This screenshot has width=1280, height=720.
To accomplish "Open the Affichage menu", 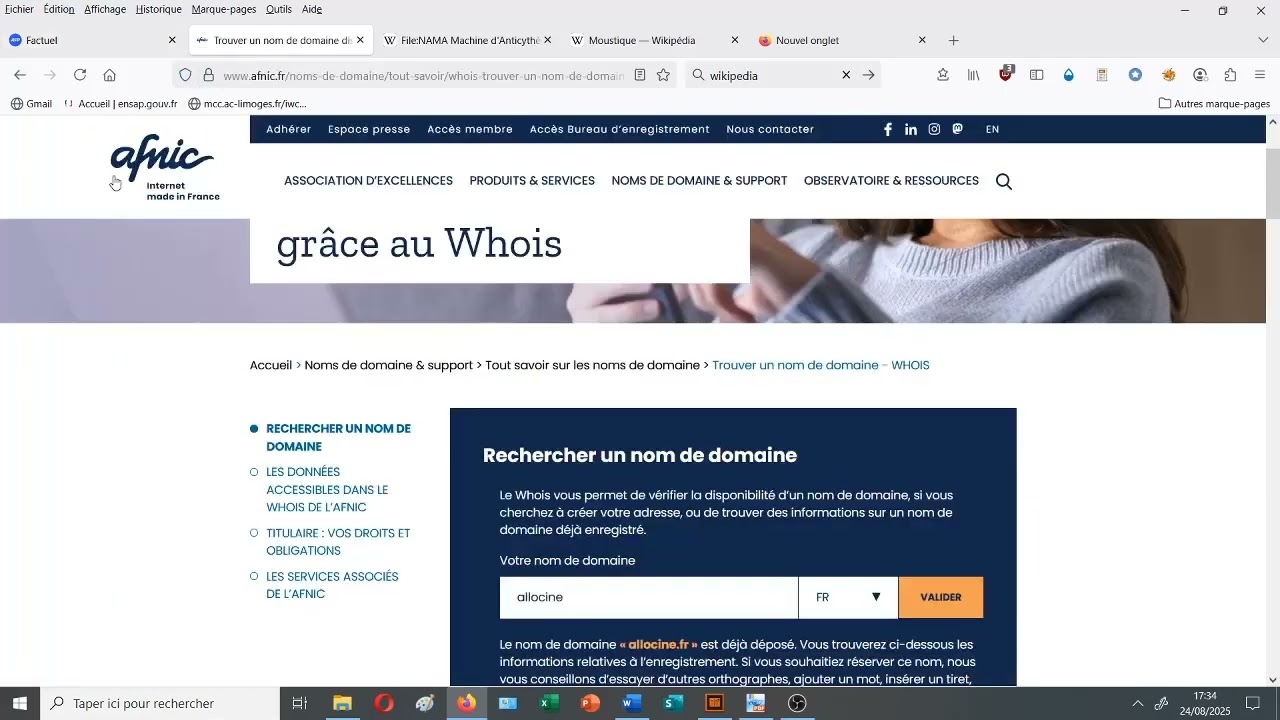I will coord(105,9).
